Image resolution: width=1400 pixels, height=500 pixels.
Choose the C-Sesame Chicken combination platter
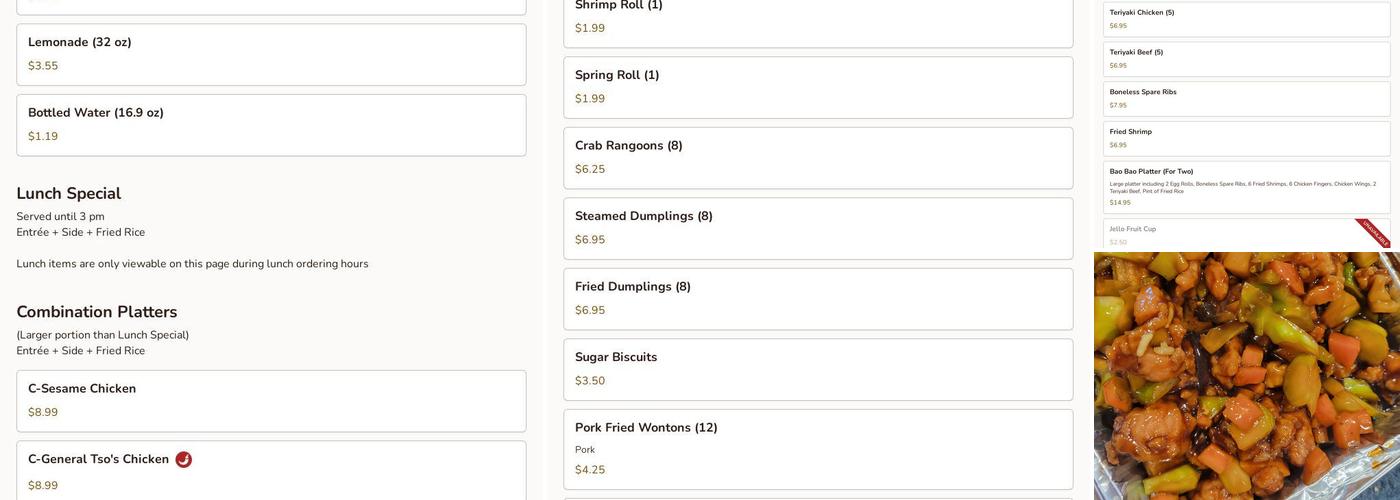coord(271,401)
